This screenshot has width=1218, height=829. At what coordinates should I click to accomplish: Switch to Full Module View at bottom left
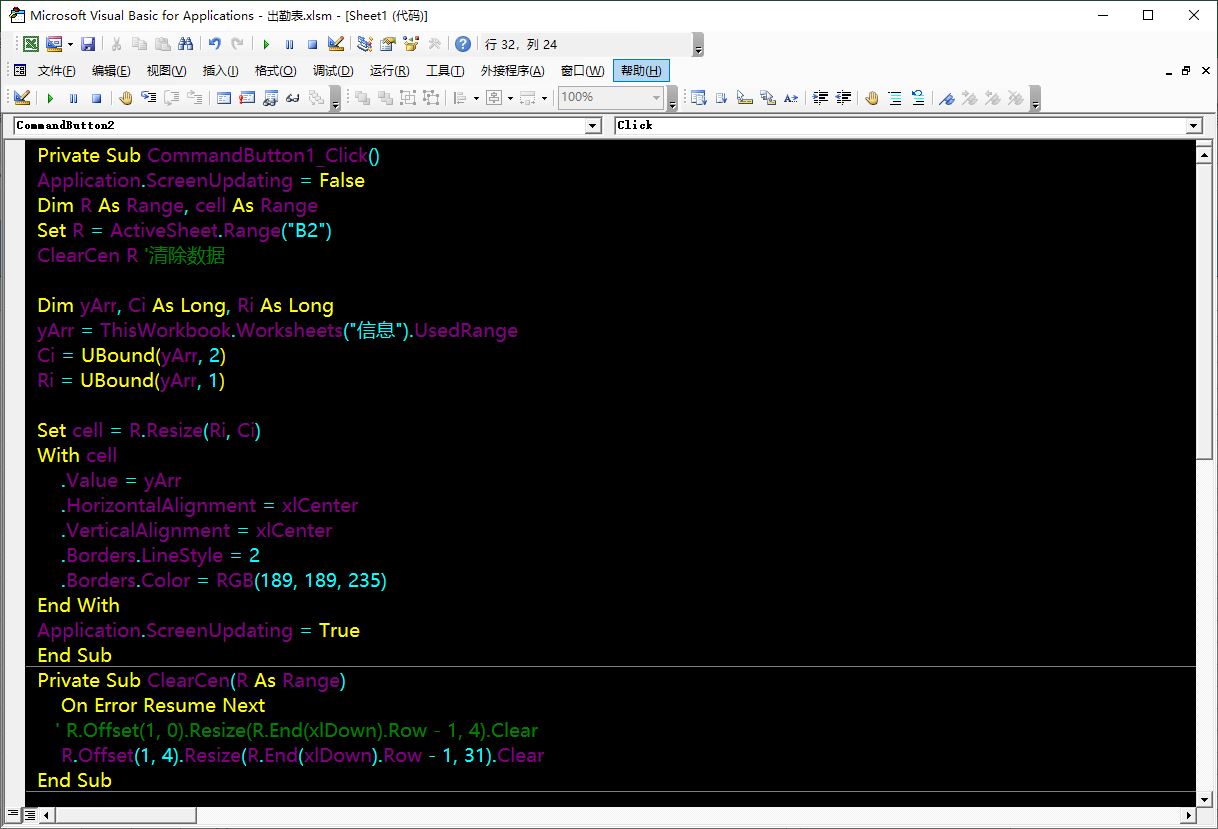pos(28,817)
